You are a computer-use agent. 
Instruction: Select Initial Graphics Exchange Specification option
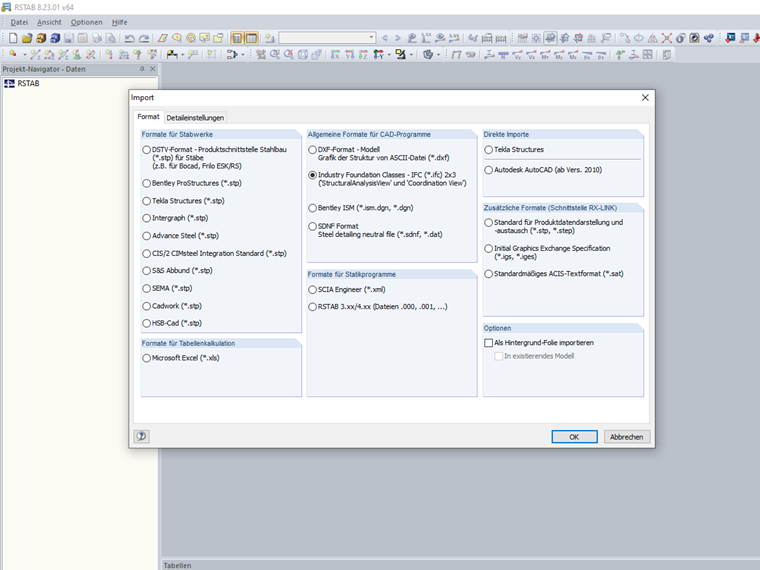pyautogui.click(x=489, y=248)
